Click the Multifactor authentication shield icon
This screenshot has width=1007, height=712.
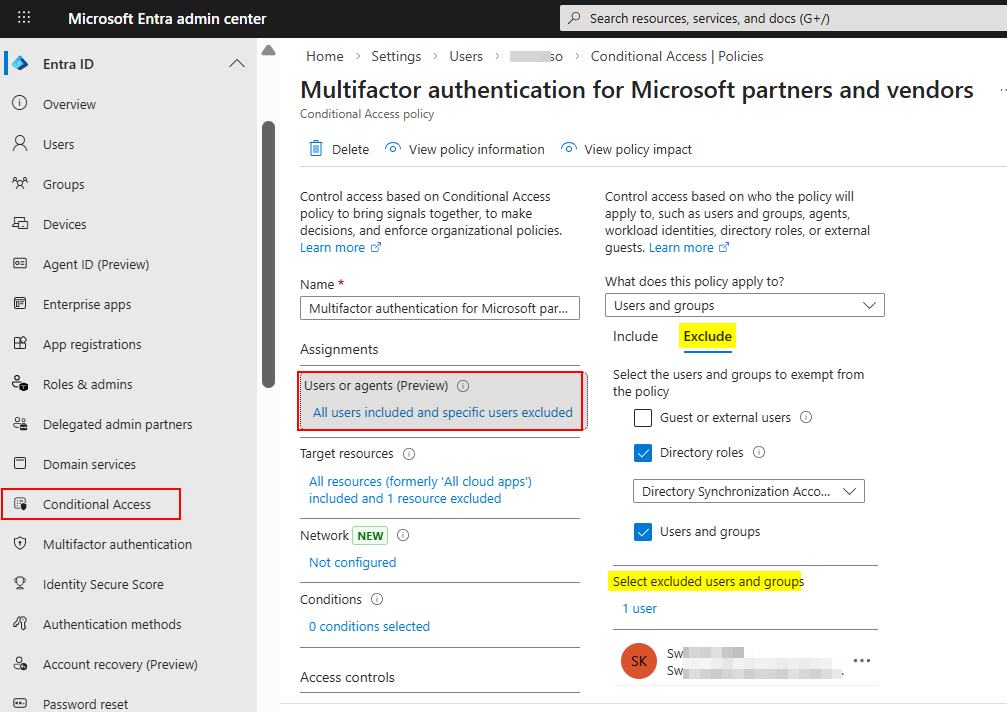pyautogui.click(x=20, y=543)
